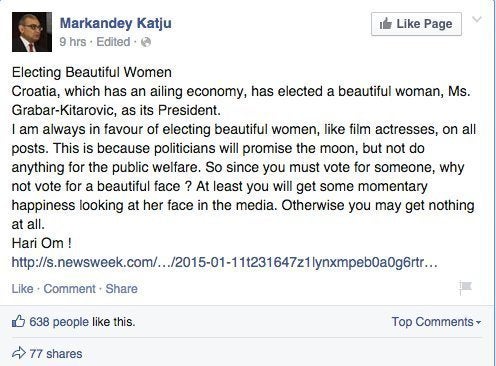Like this post
The width and height of the screenshot is (496, 366).
click(x=22, y=289)
